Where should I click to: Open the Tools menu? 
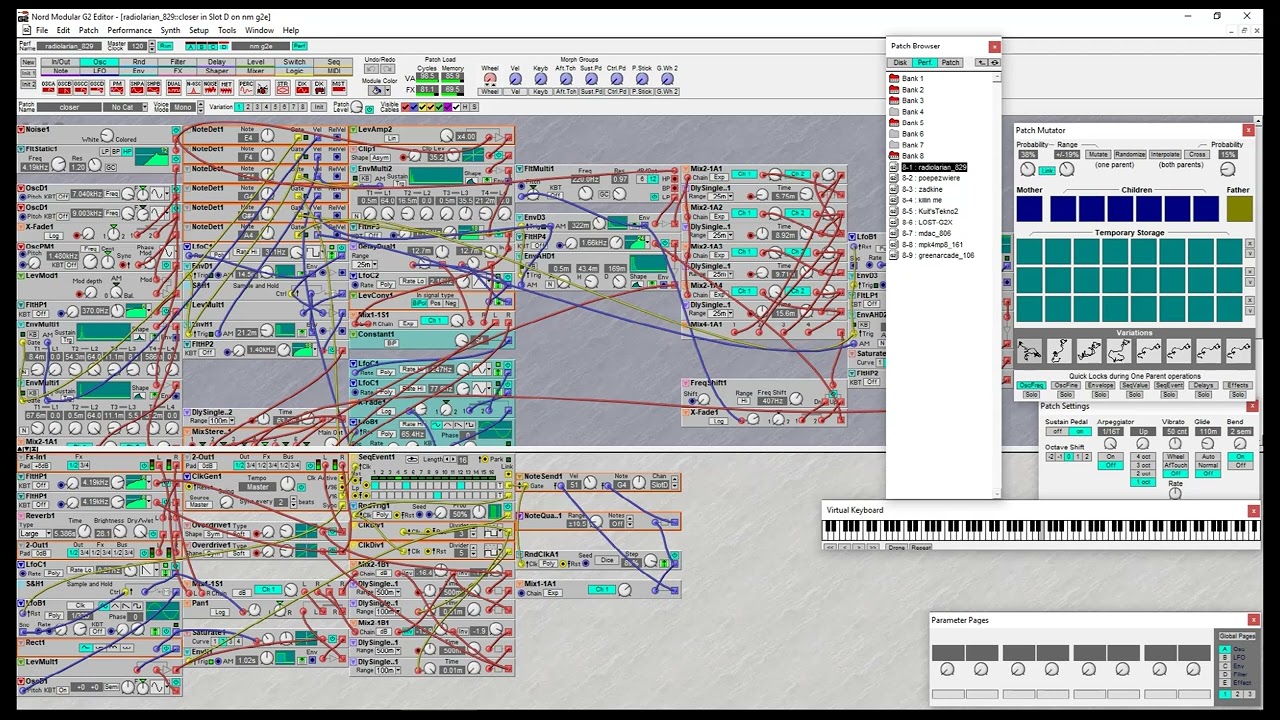click(227, 30)
